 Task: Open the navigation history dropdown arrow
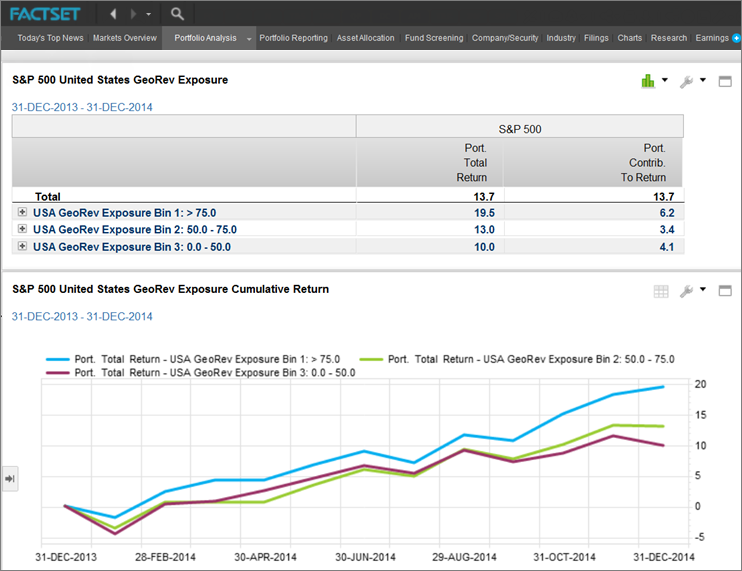(x=149, y=14)
